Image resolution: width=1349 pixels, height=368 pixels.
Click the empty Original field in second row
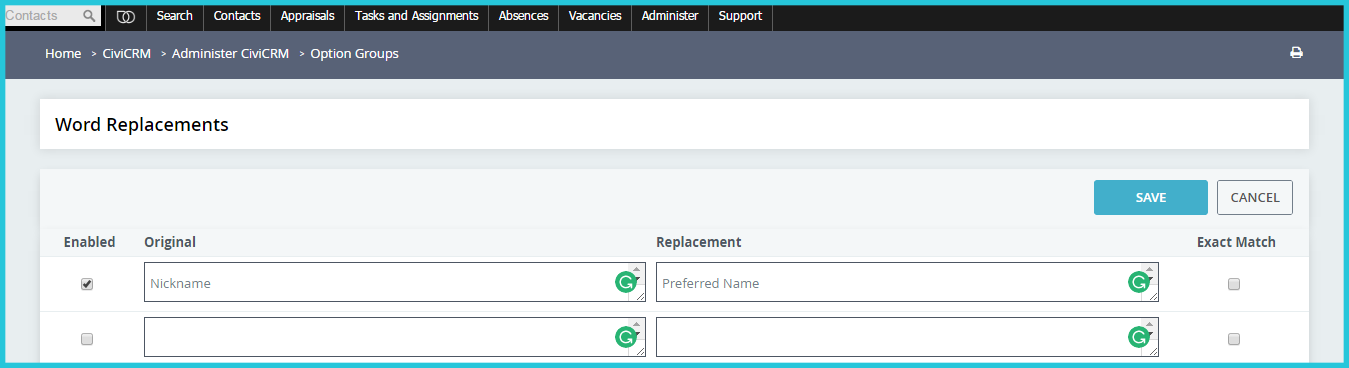click(395, 337)
